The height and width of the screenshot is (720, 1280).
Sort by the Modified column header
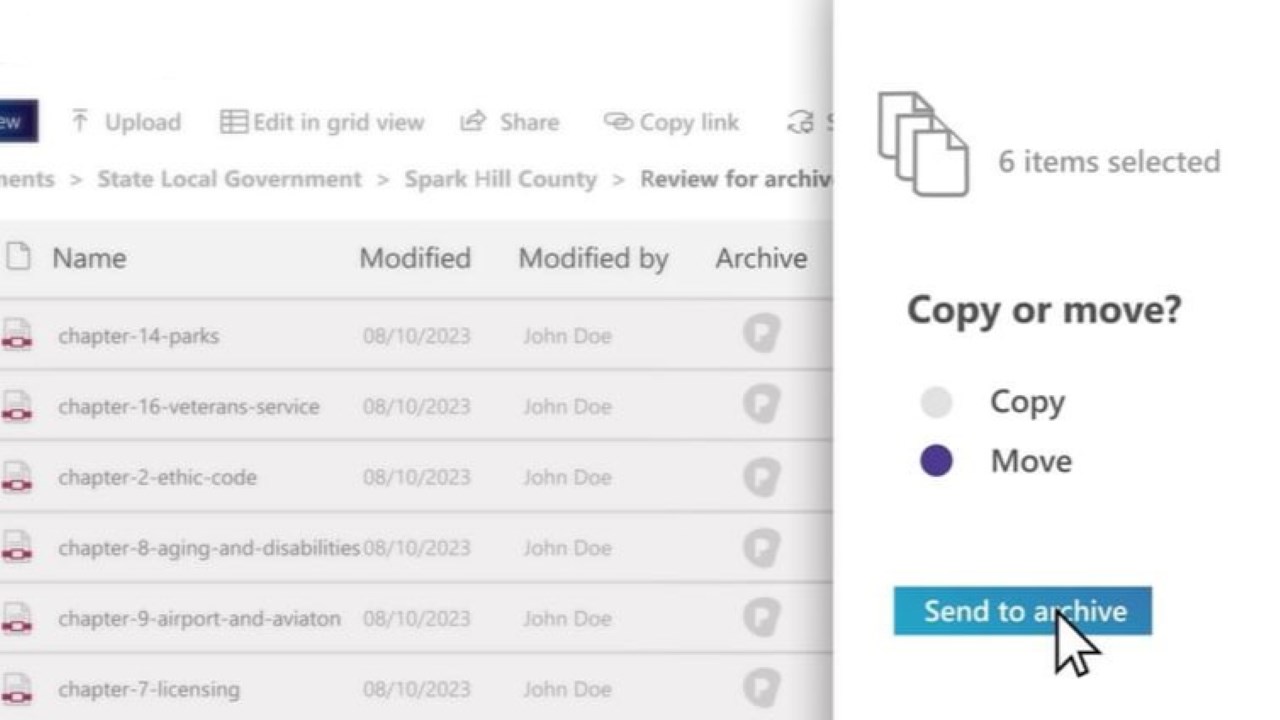pos(415,258)
